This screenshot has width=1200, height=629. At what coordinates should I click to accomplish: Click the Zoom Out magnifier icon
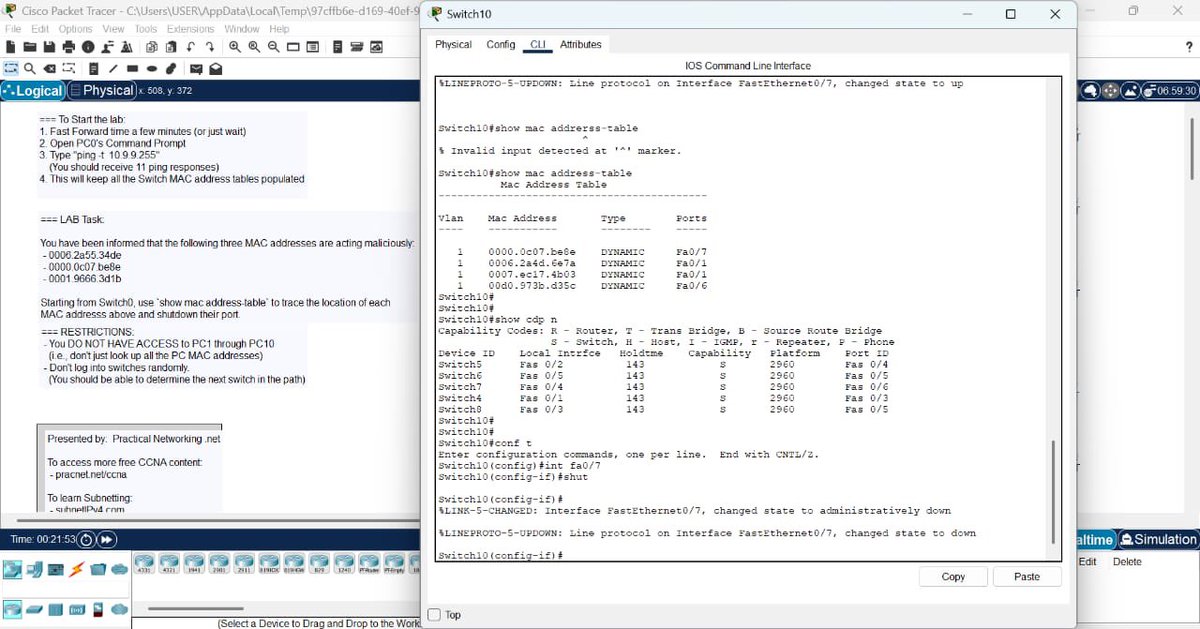(x=274, y=47)
